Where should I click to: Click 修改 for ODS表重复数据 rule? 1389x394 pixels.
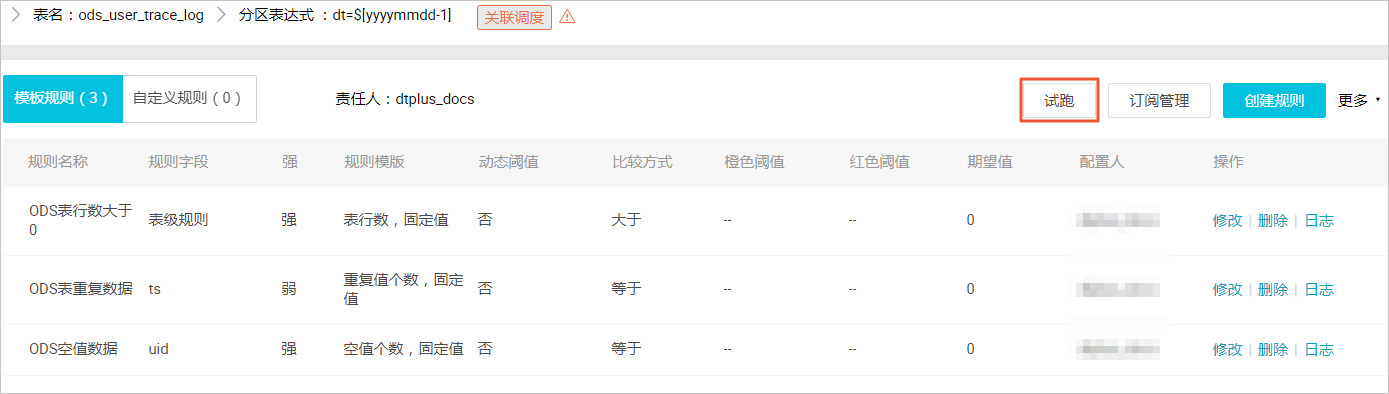pyautogui.click(x=1227, y=289)
